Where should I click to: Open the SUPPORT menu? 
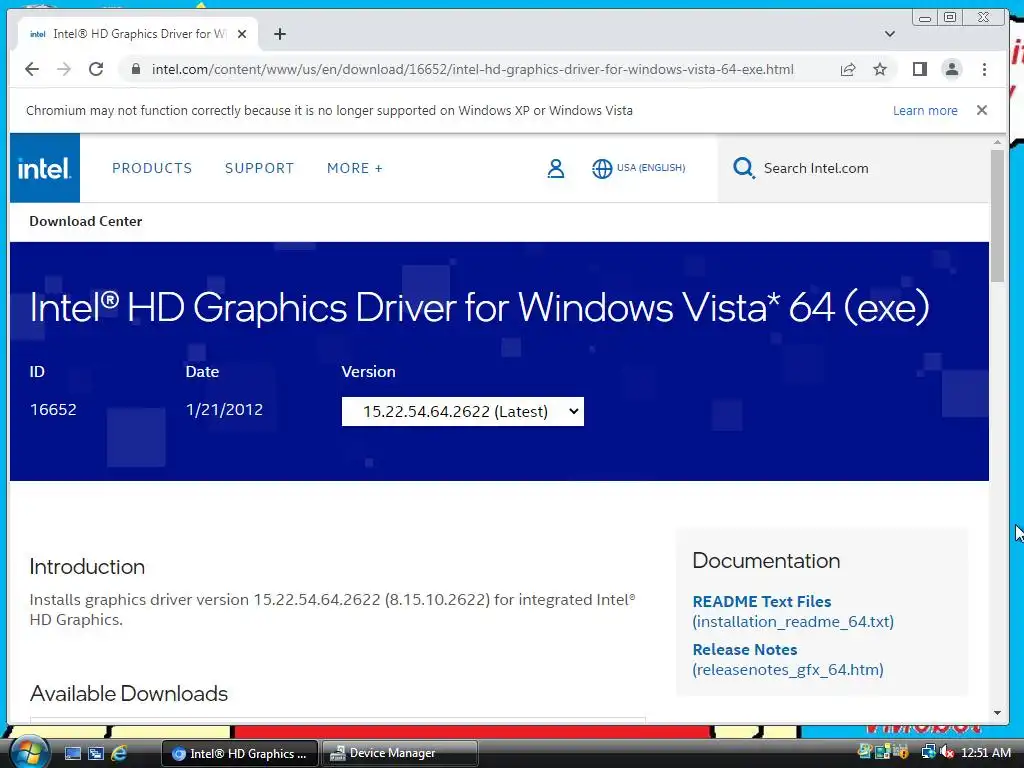tap(259, 168)
